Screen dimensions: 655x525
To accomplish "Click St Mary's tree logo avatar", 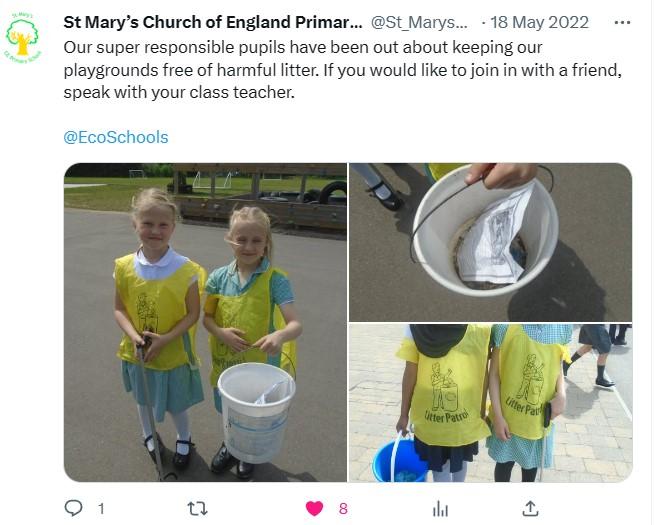I will coord(23,38).
